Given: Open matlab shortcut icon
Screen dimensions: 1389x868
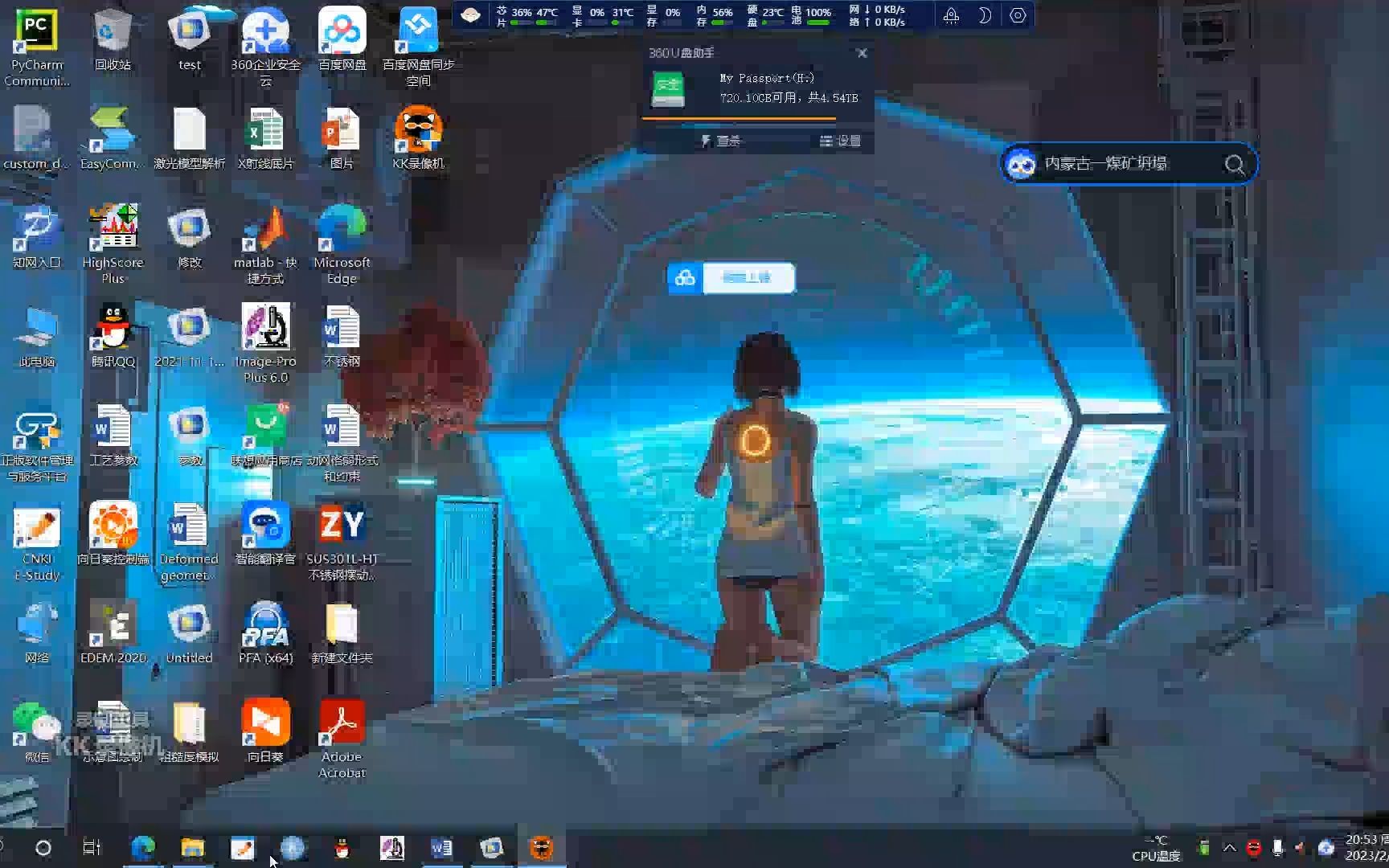Looking at the screenshot, I should (x=265, y=244).
